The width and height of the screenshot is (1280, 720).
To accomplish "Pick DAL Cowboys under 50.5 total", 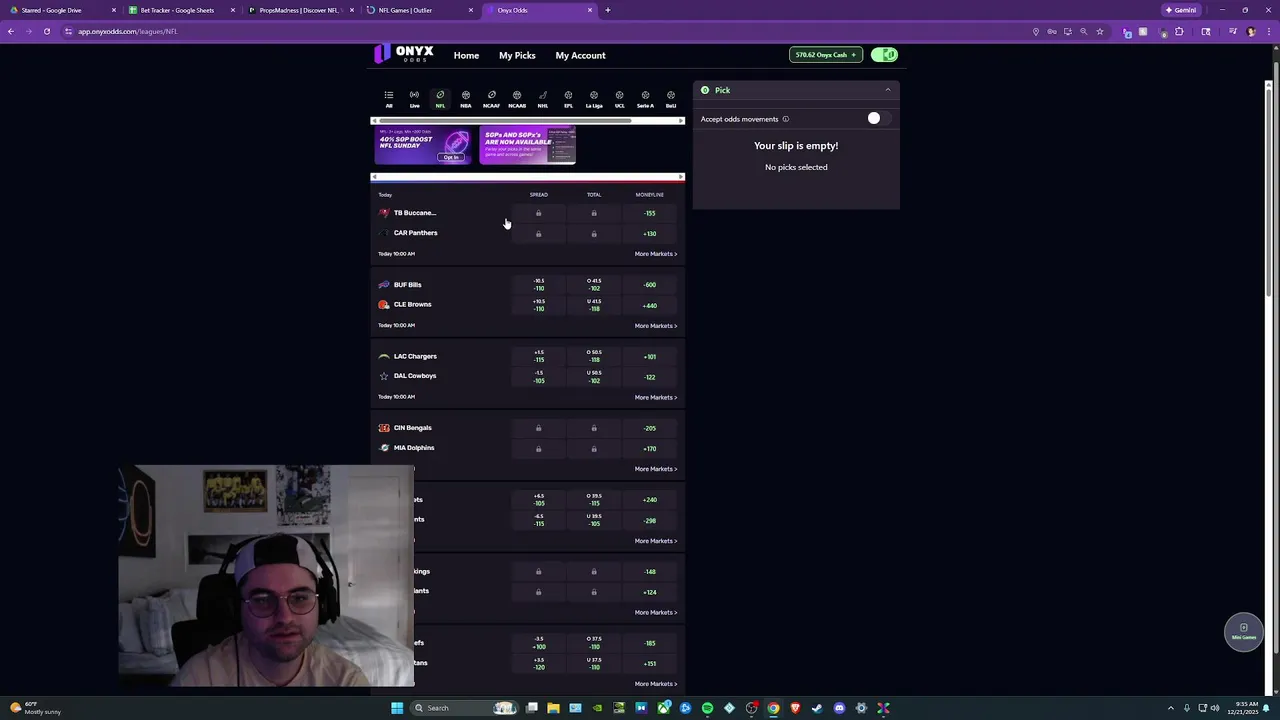I will tap(594, 377).
